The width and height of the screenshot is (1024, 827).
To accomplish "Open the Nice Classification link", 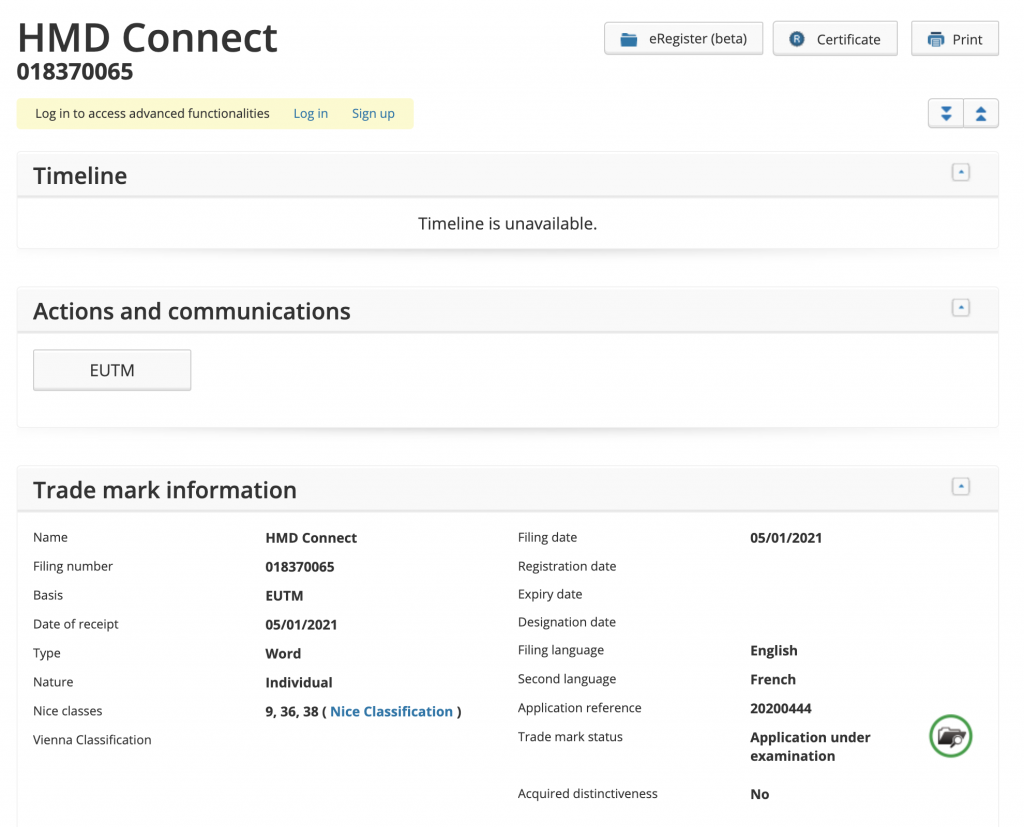I will pyautogui.click(x=391, y=711).
